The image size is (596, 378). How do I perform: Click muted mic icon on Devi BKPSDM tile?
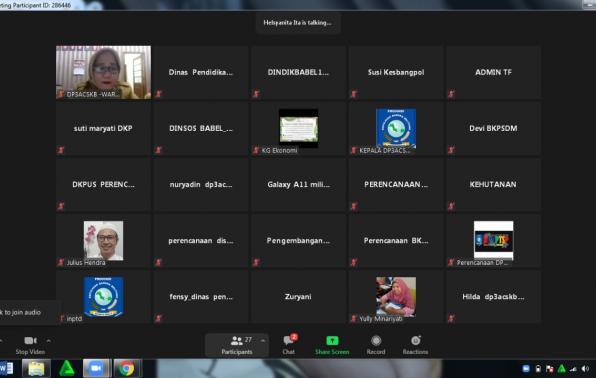[451, 150]
